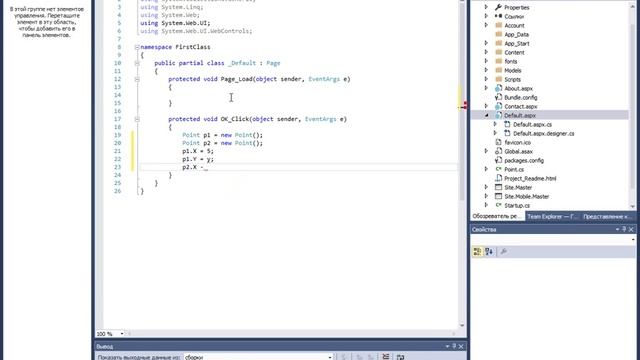
Task: Click the clear all output icon in Вывод toolbar
Action: (x=385, y=357)
